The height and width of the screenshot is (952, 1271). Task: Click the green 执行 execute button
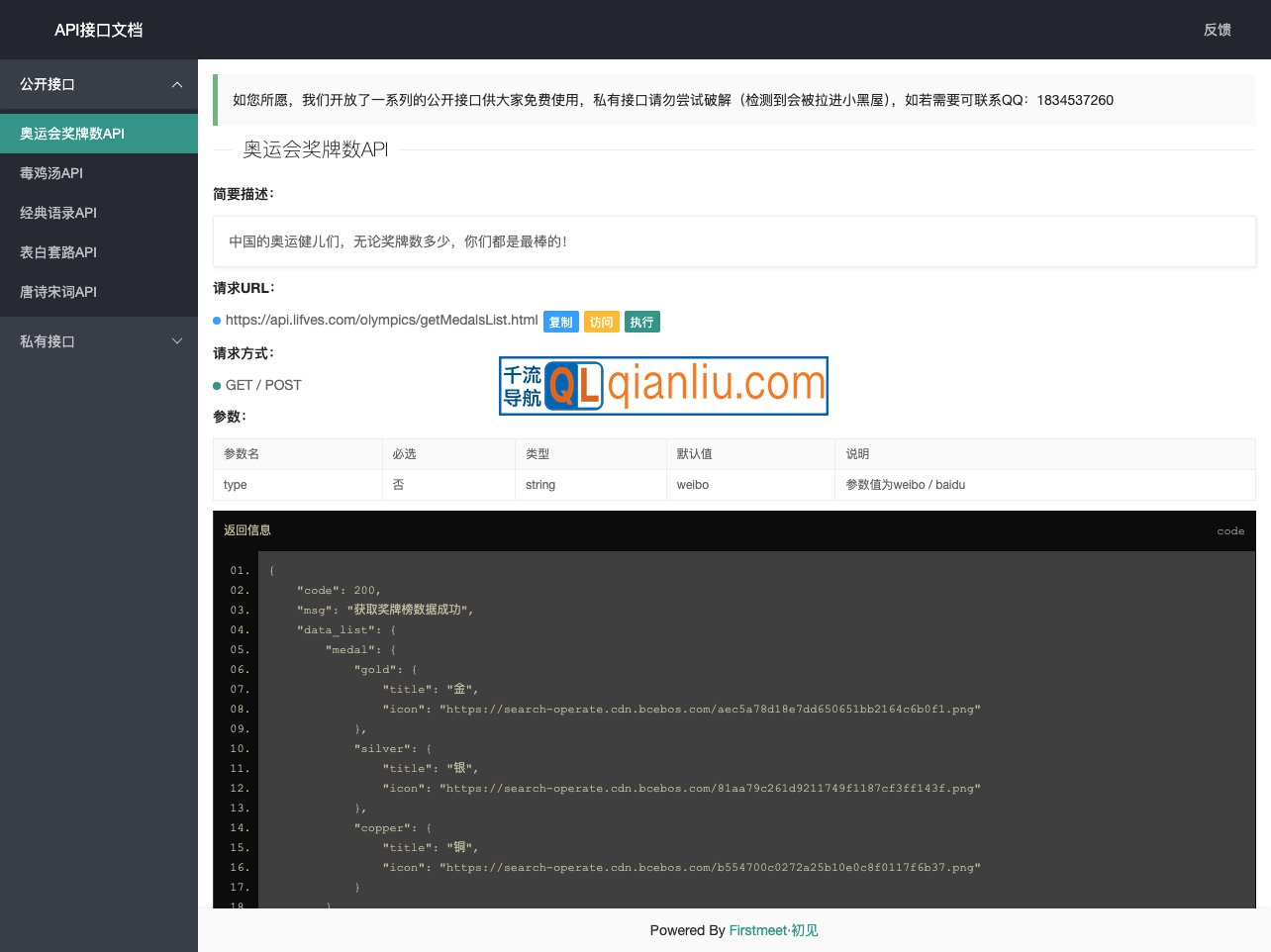[641, 322]
